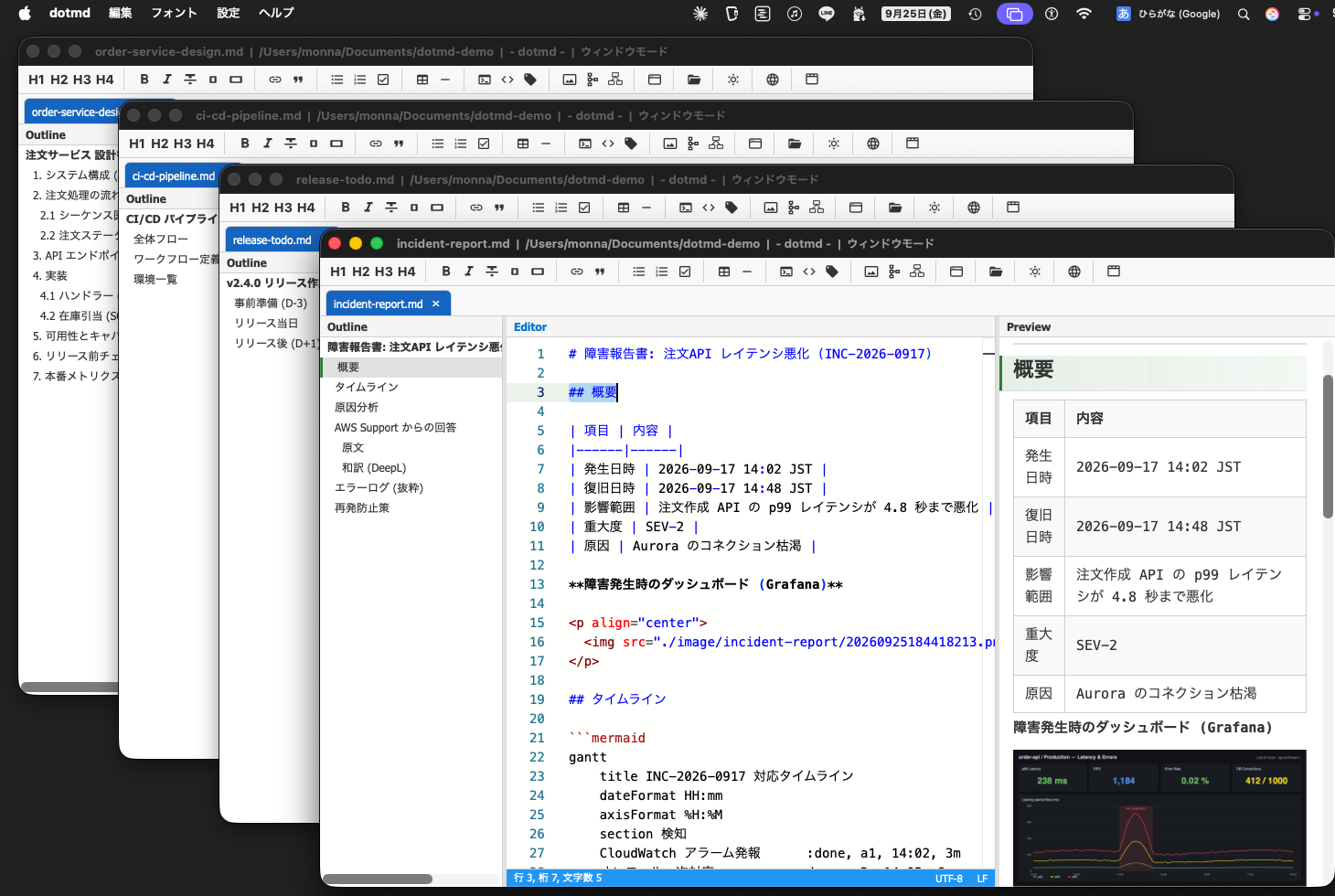1335x896 pixels.
Task: Insert a link in incident-report window
Action: 577,272
